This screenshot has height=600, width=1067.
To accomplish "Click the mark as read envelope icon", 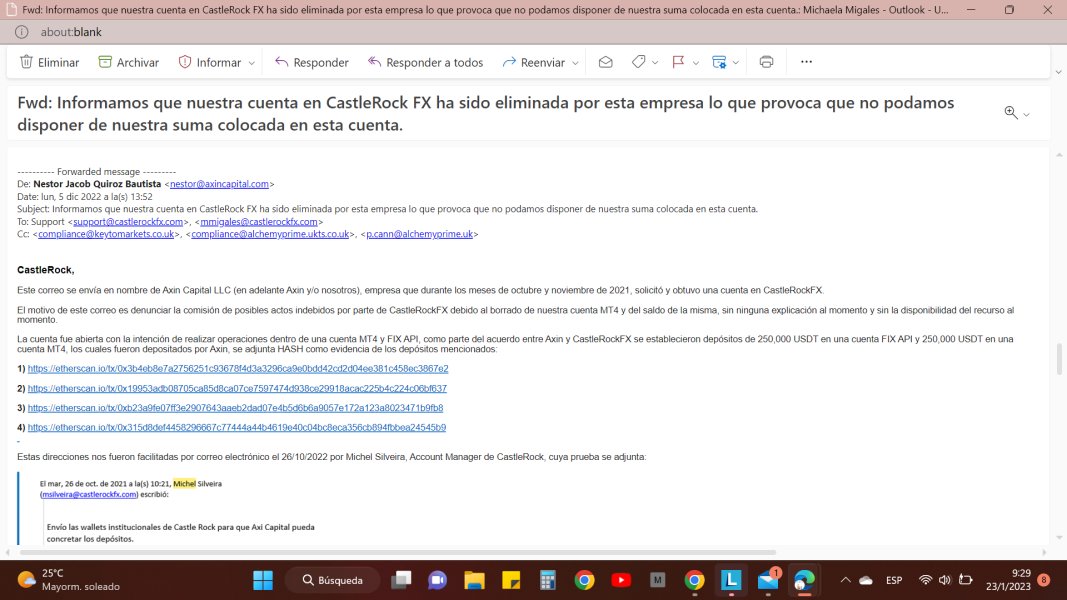I will pos(606,62).
